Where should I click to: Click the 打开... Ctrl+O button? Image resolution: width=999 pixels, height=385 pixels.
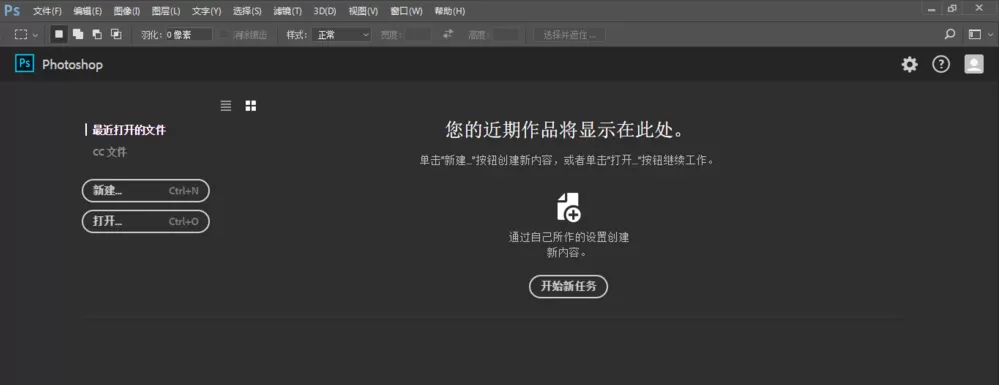(x=146, y=221)
